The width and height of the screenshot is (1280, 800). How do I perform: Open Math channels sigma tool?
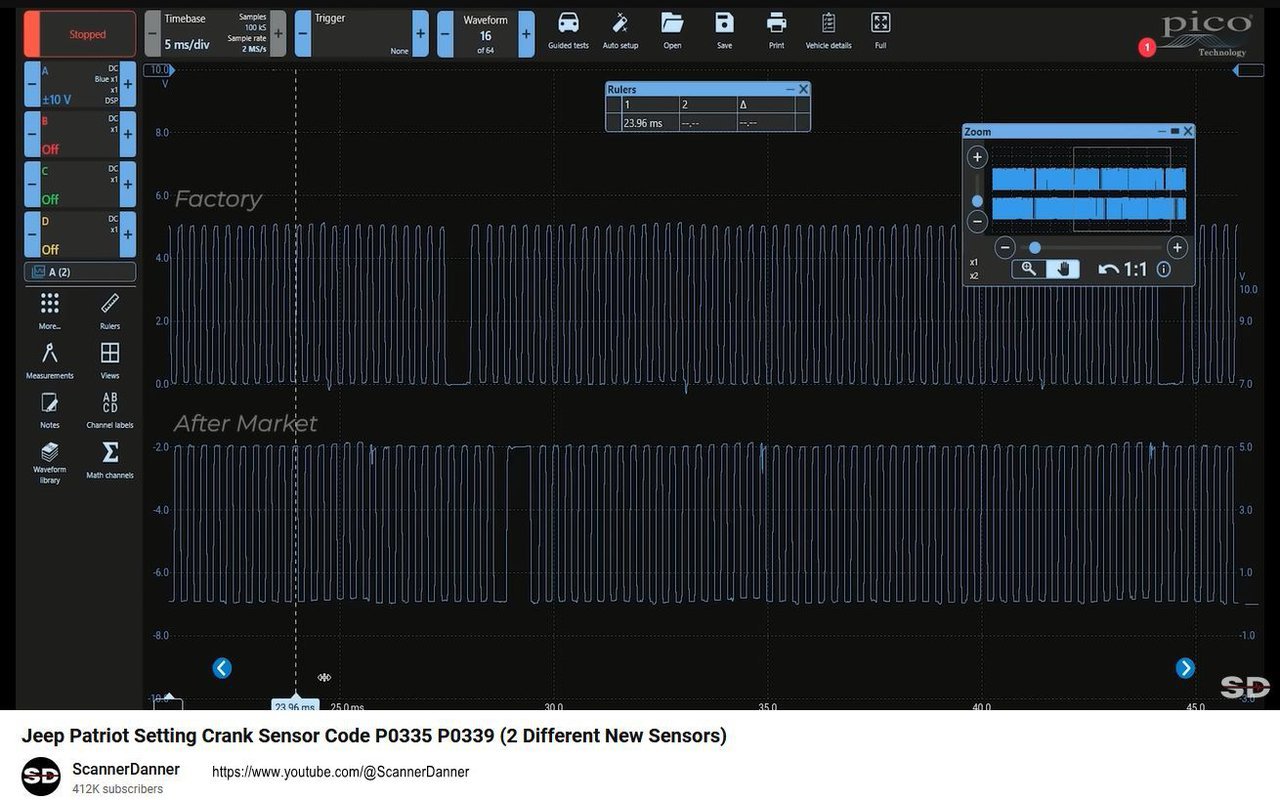(110, 460)
